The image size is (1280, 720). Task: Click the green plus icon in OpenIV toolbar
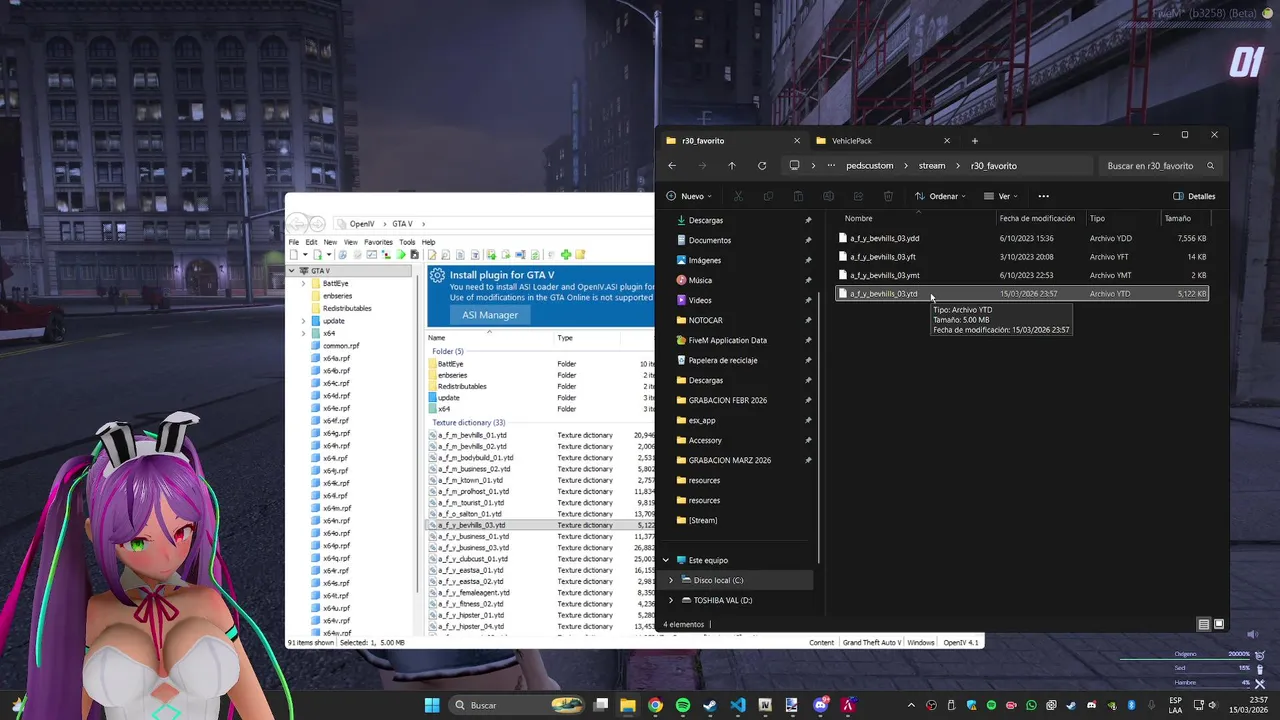point(566,255)
